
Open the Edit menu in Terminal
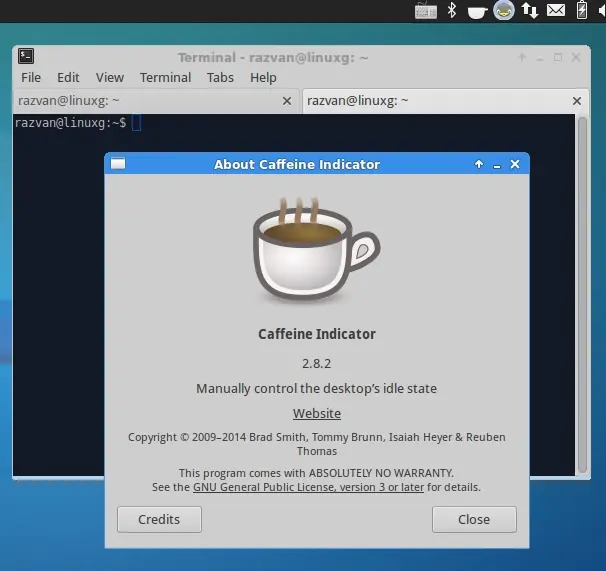(68, 77)
